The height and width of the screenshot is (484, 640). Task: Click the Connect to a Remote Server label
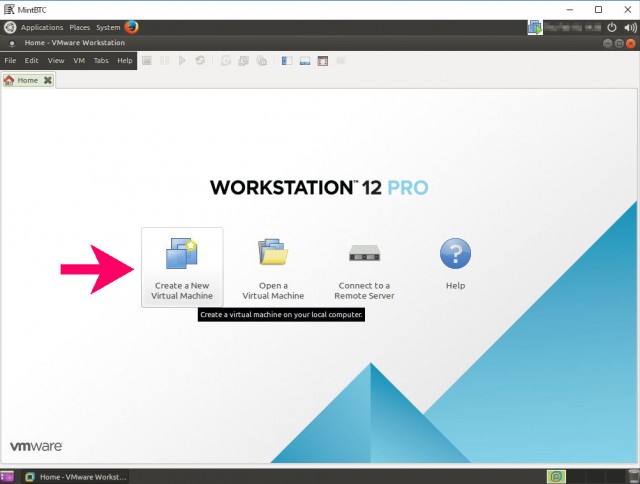coord(364,291)
